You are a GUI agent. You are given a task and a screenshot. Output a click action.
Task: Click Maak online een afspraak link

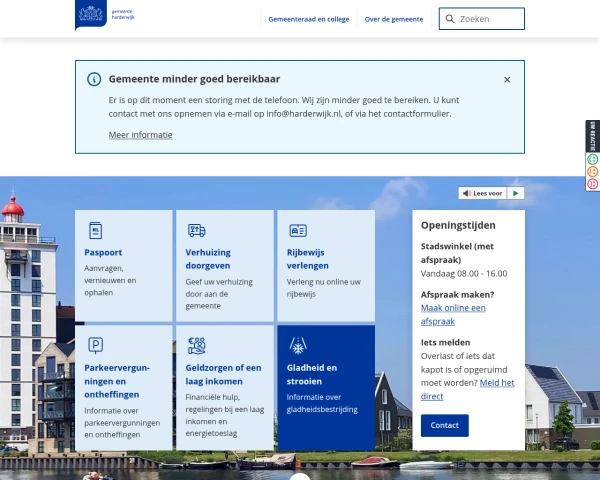(453, 315)
